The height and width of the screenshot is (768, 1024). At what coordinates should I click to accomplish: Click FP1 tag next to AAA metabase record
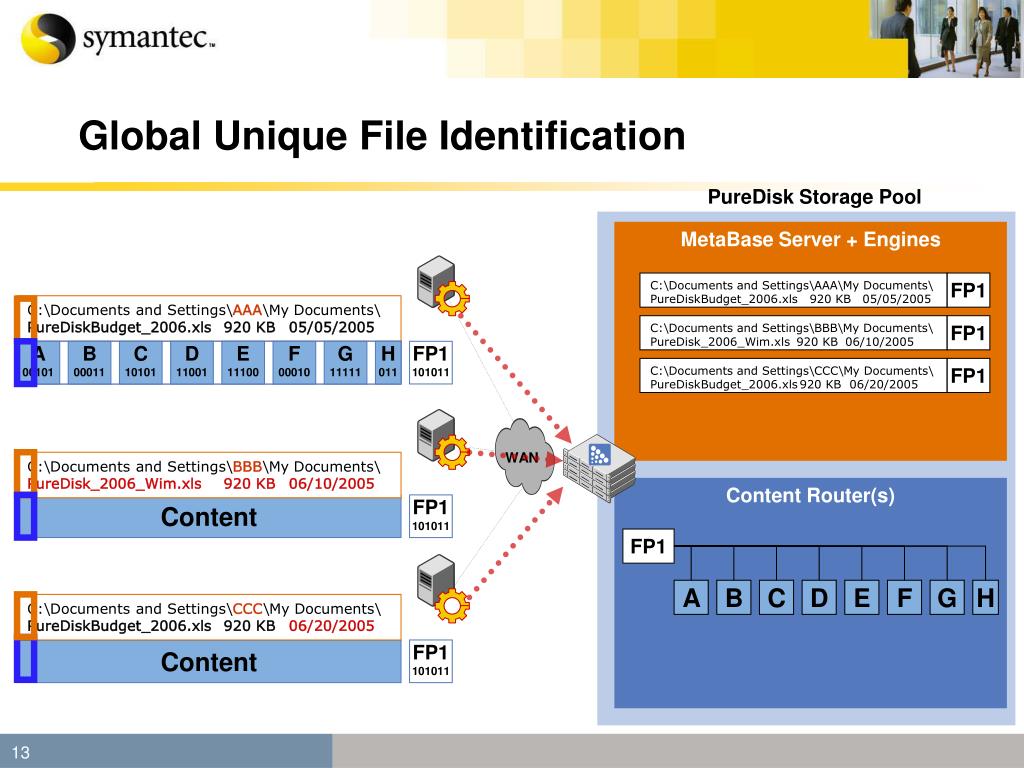click(968, 291)
